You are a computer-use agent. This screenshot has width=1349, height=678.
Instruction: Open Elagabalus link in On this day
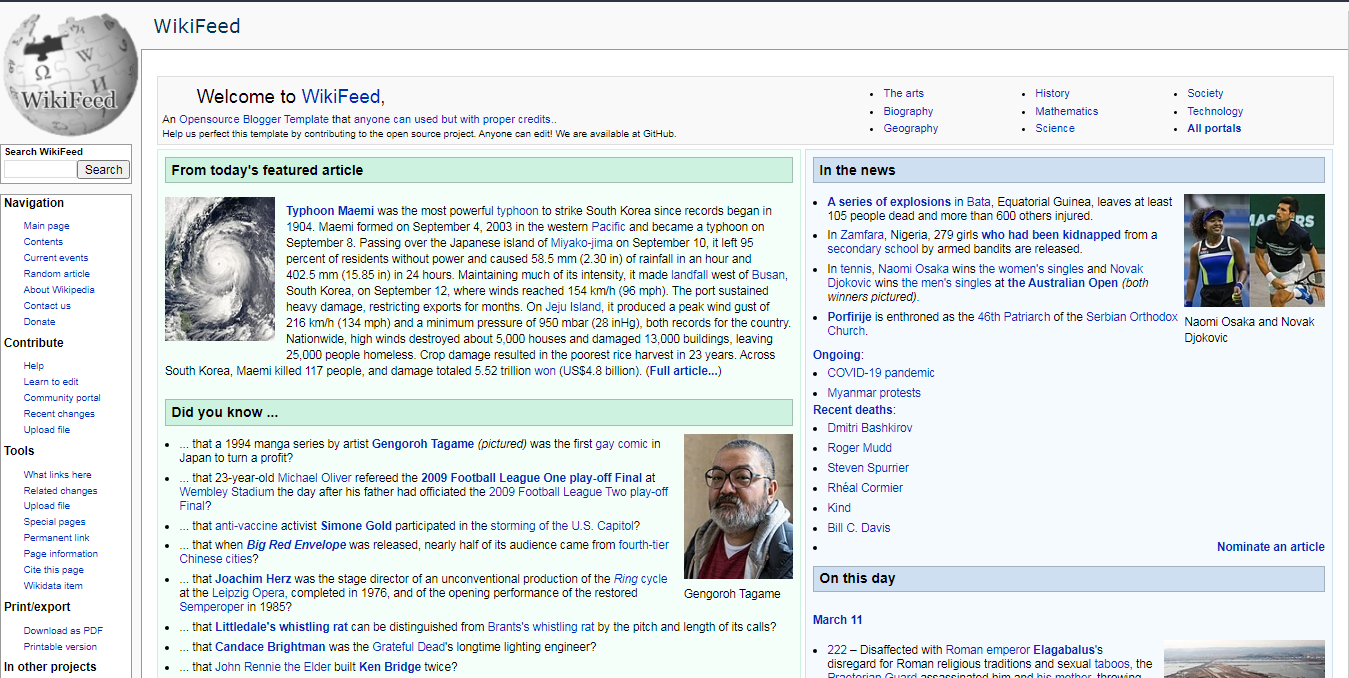(x=1064, y=650)
